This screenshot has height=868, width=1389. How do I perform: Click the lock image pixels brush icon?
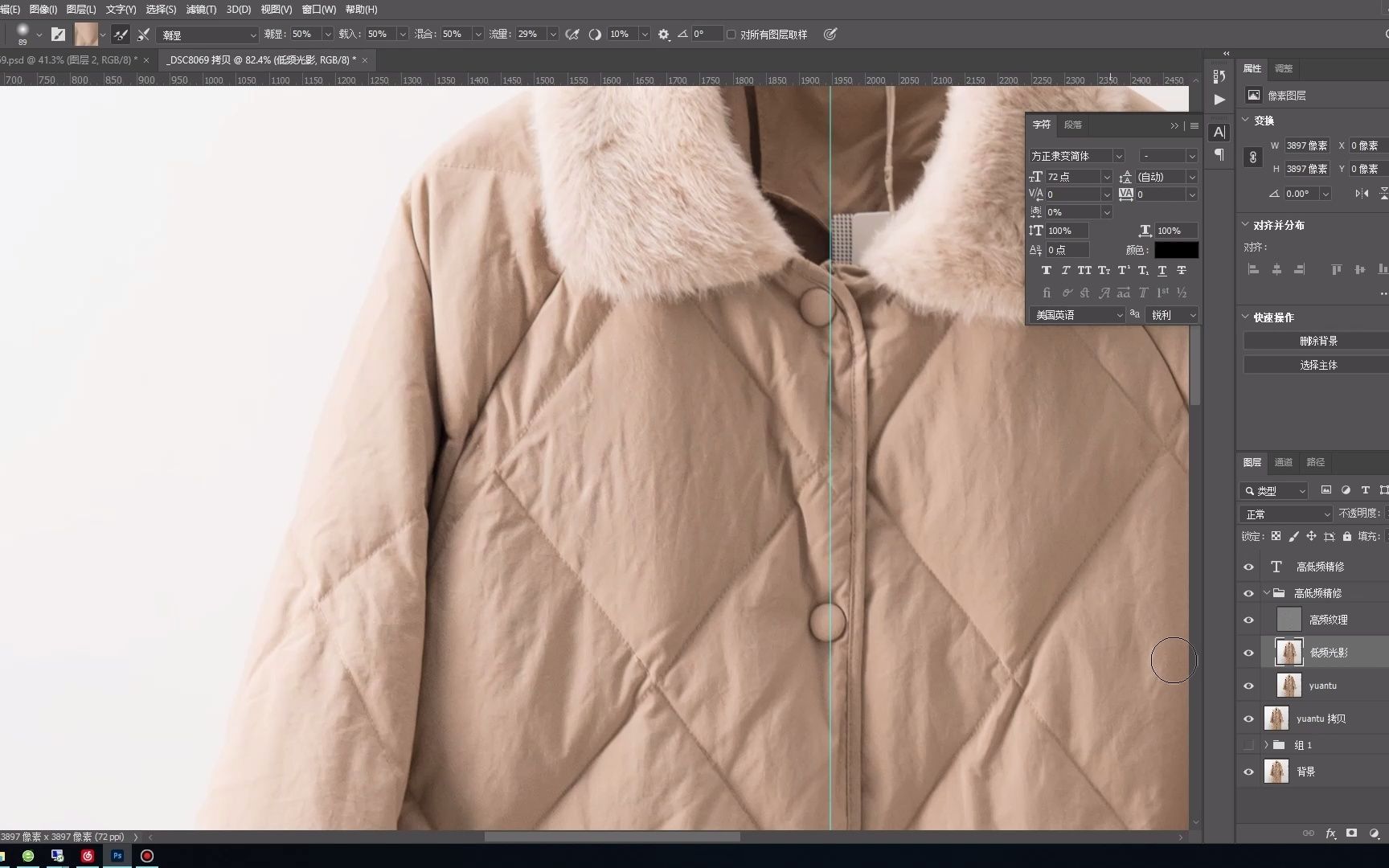[1293, 536]
